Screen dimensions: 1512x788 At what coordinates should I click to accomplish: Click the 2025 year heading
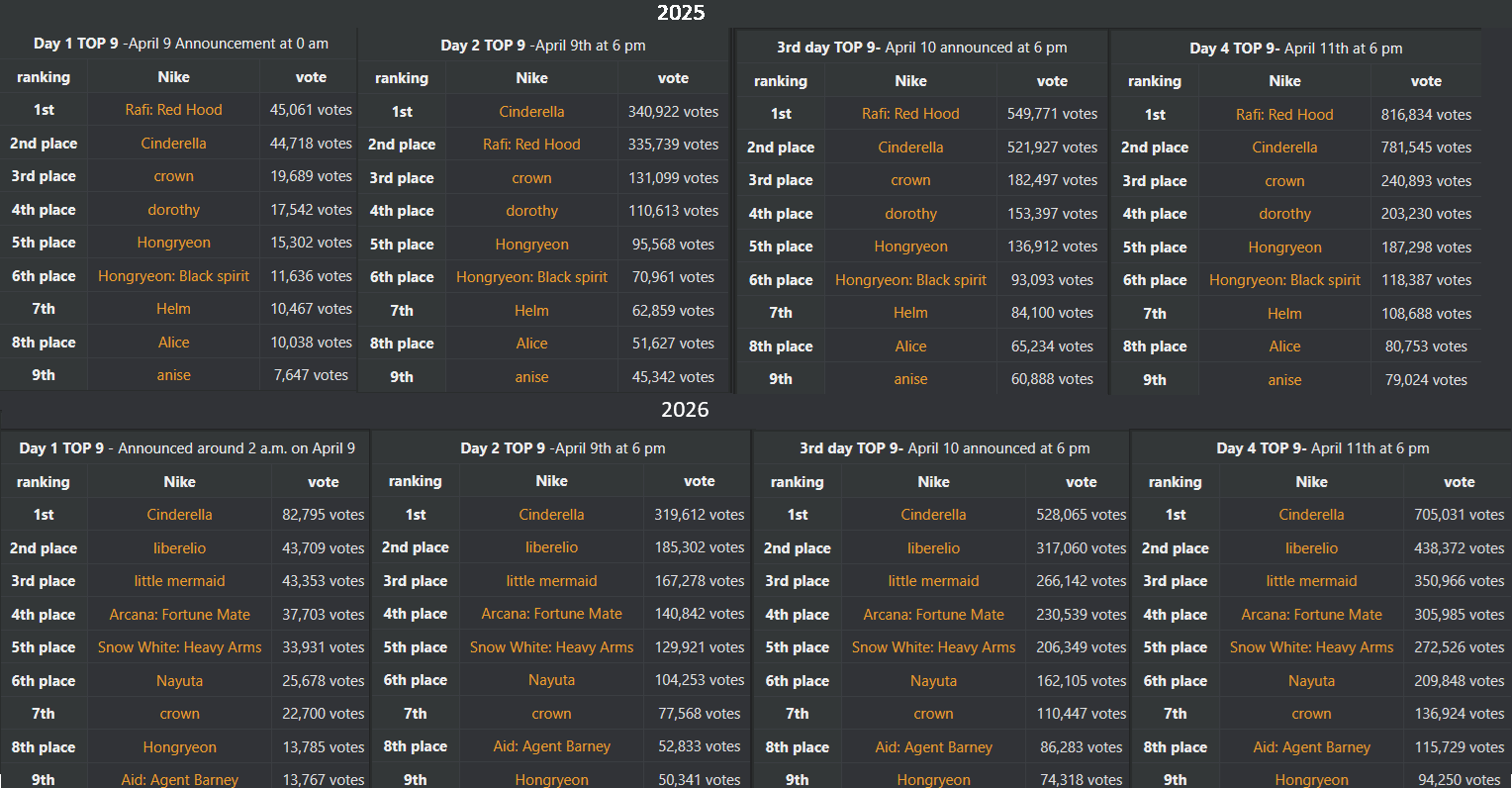[681, 13]
